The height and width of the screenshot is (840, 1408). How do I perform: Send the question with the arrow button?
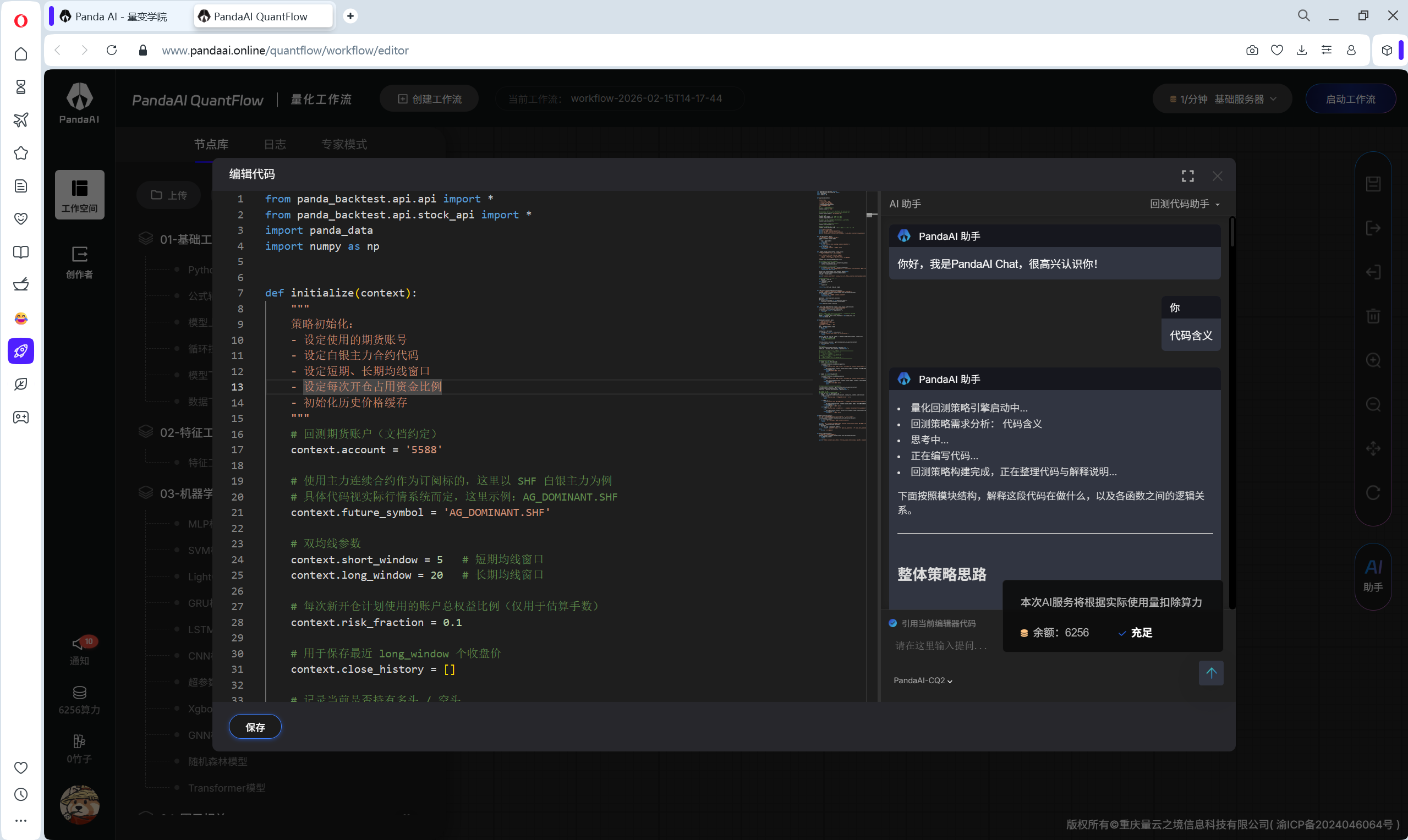(x=1211, y=672)
